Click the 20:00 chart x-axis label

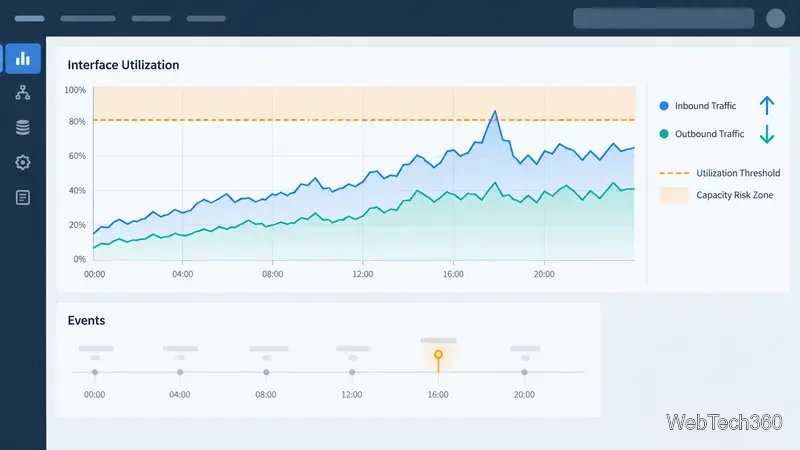coord(544,274)
